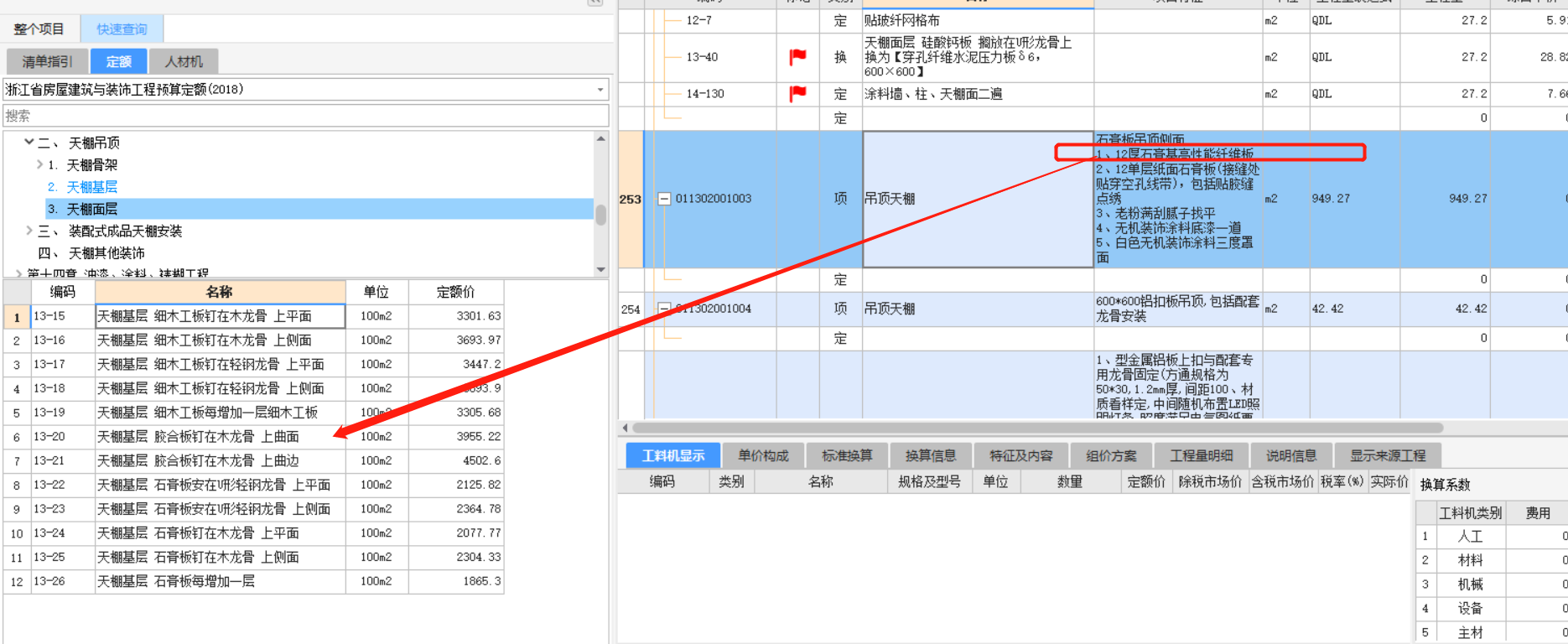Screen dimensions: 1568x644
Task: Click the 编码 column header in quota list
Action: point(63,292)
